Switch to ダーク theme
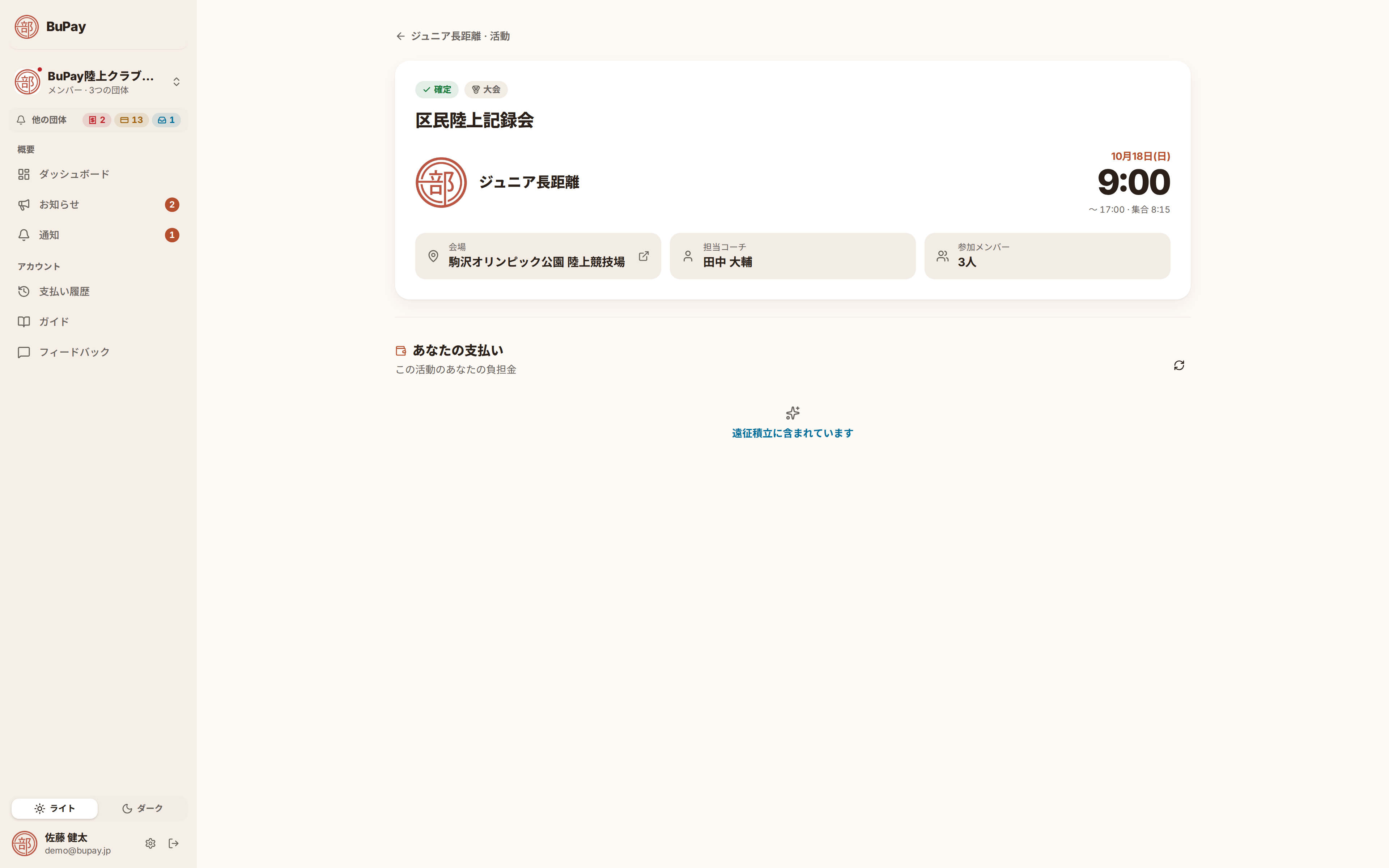The width and height of the screenshot is (1389, 868). click(143, 808)
